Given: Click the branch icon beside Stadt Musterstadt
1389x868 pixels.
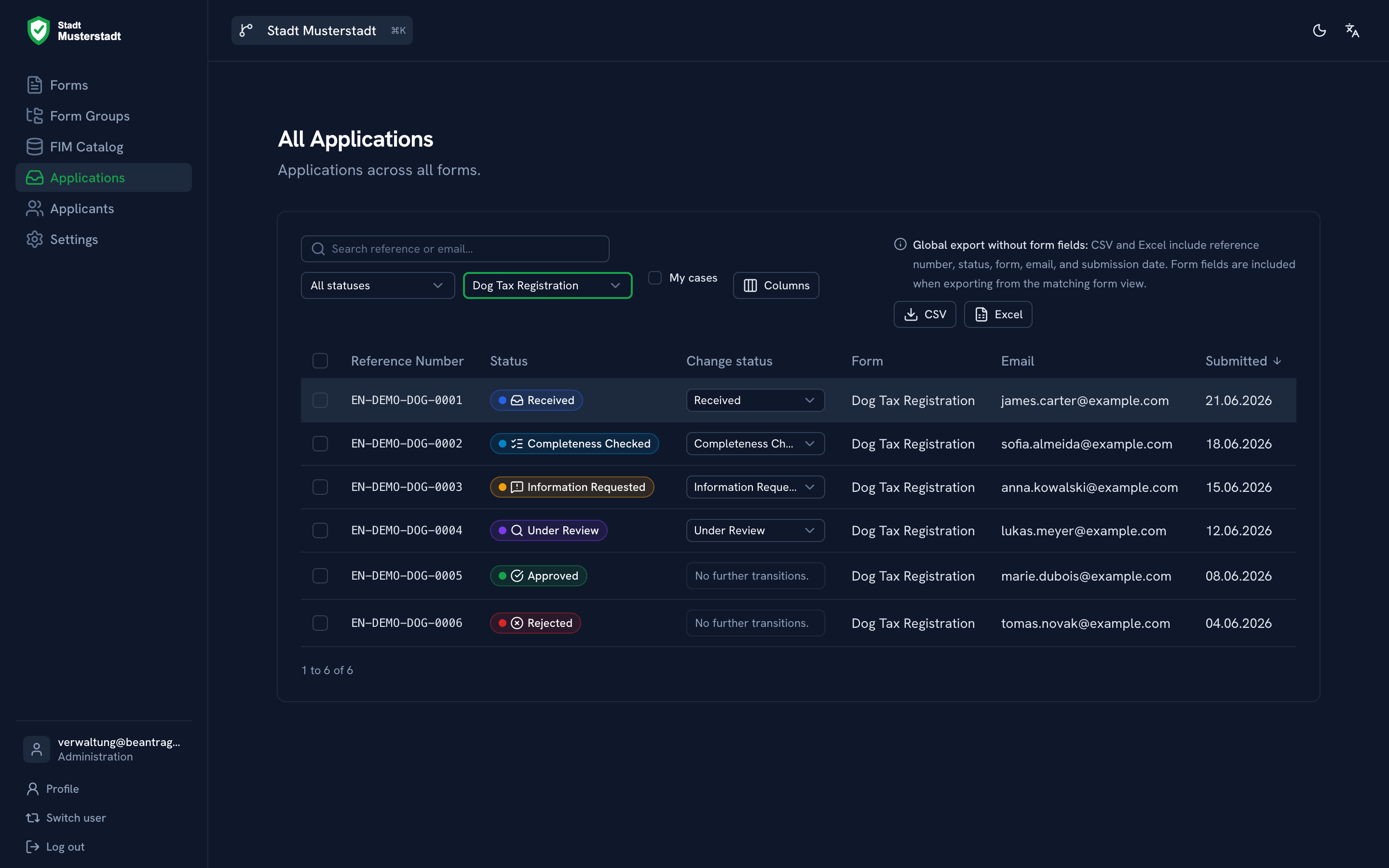Looking at the screenshot, I should pos(246,30).
